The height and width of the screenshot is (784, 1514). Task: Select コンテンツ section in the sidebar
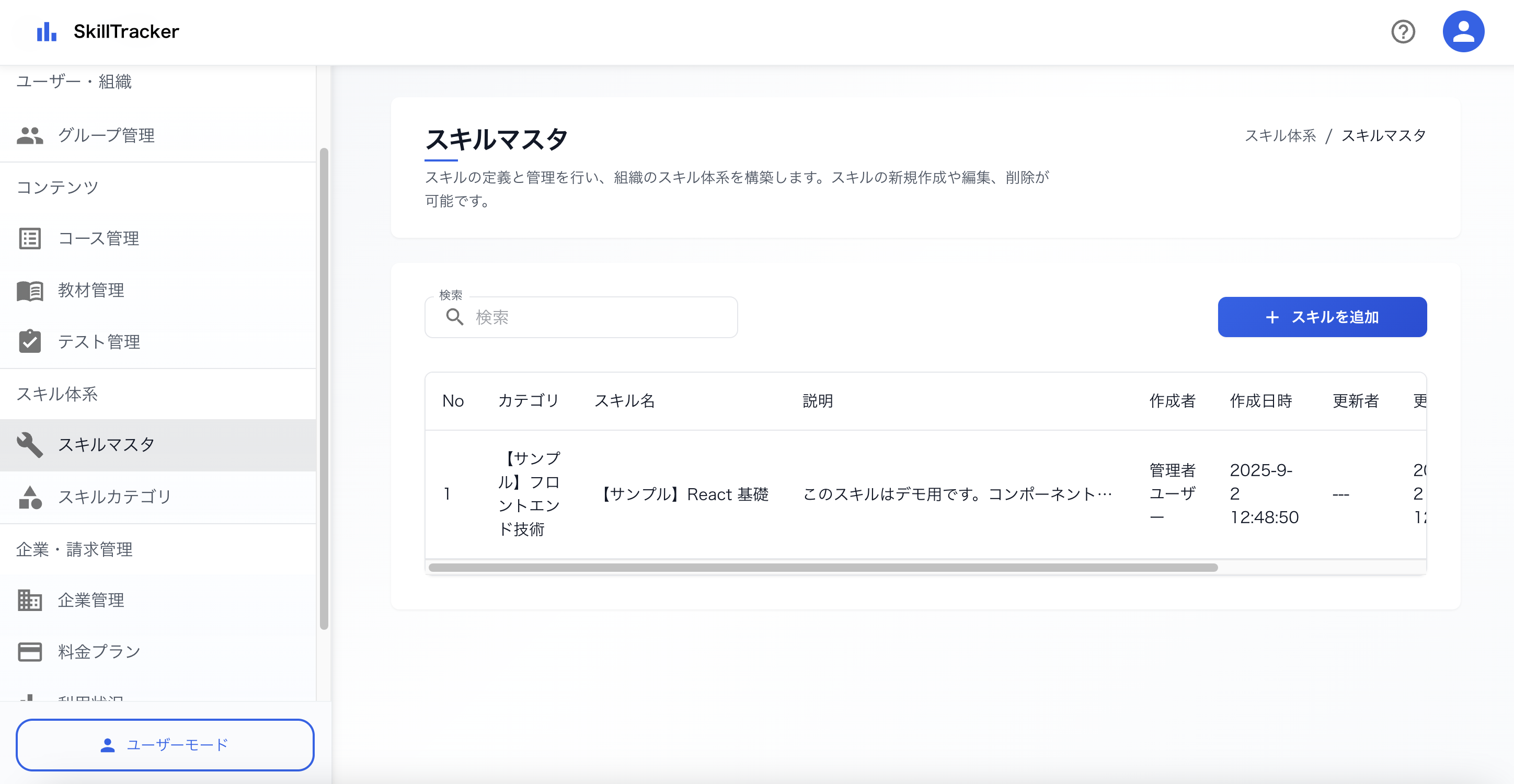(58, 187)
